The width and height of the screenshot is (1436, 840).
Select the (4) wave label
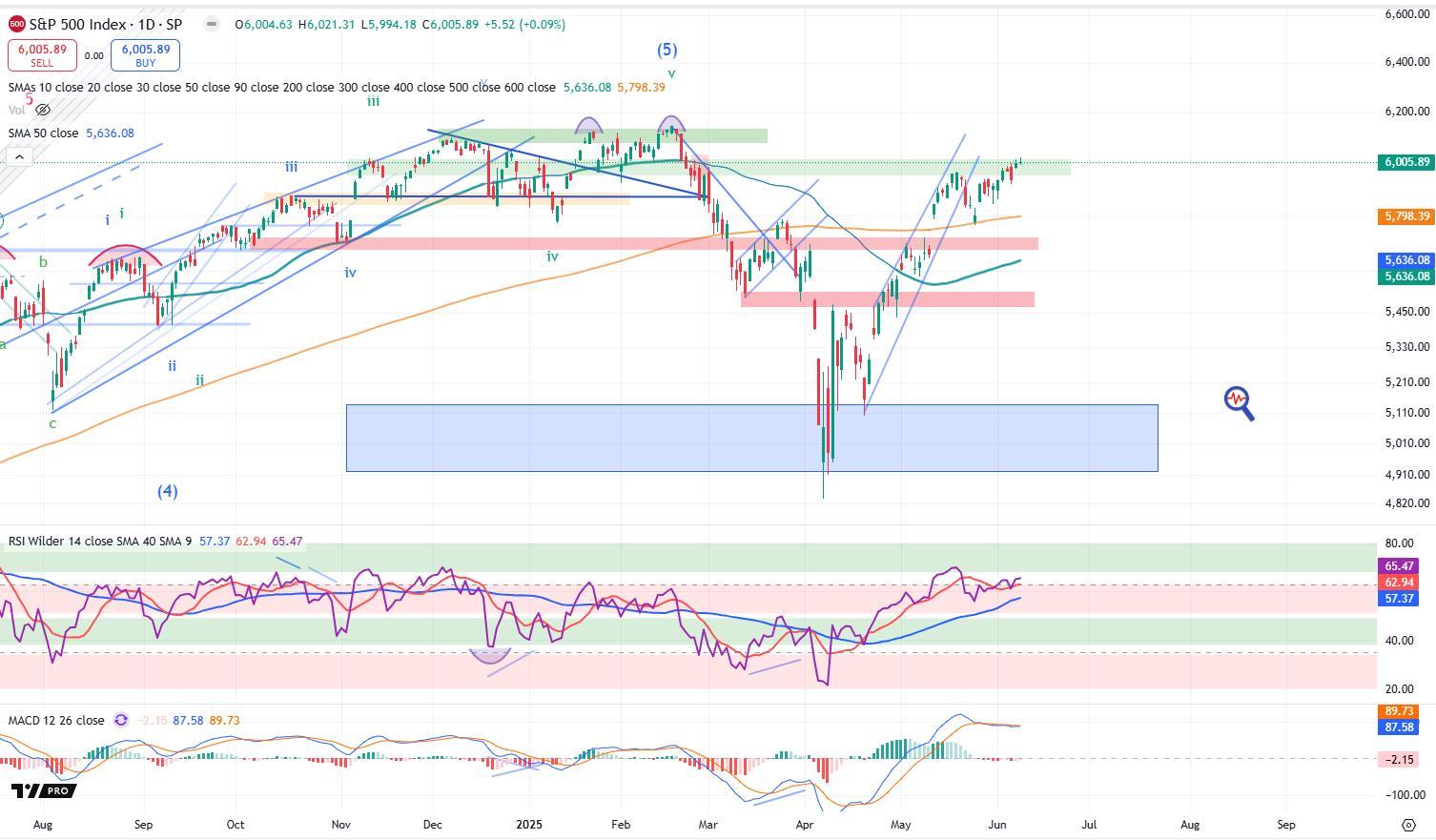click(168, 491)
